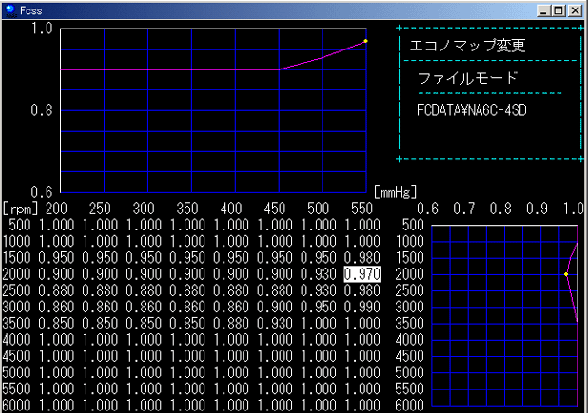Viewport: 588px width, 413px height.
Task: Click the yellow point on the top graph
Action: [365, 41]
